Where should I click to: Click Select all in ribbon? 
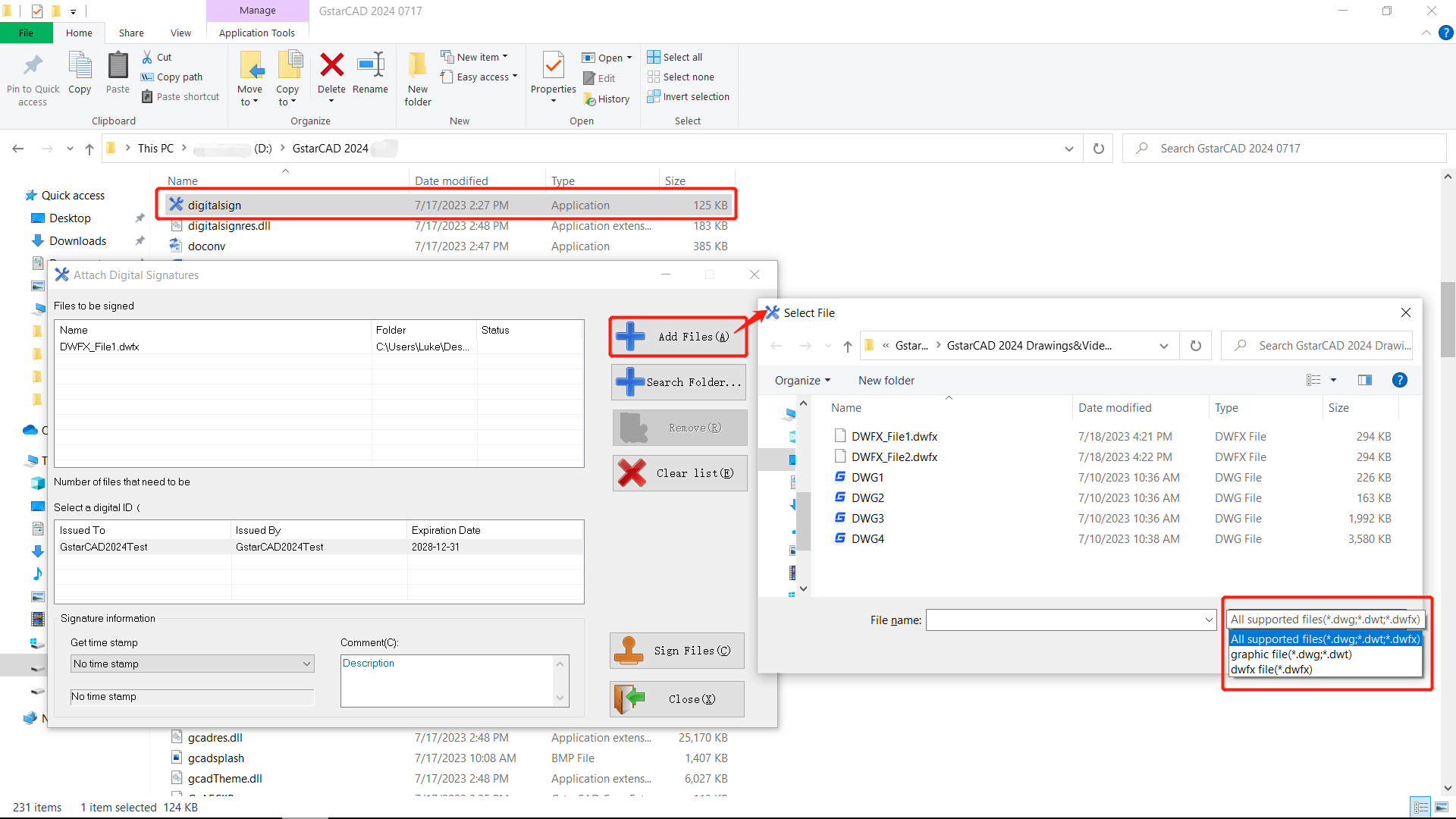pos(675,57)
